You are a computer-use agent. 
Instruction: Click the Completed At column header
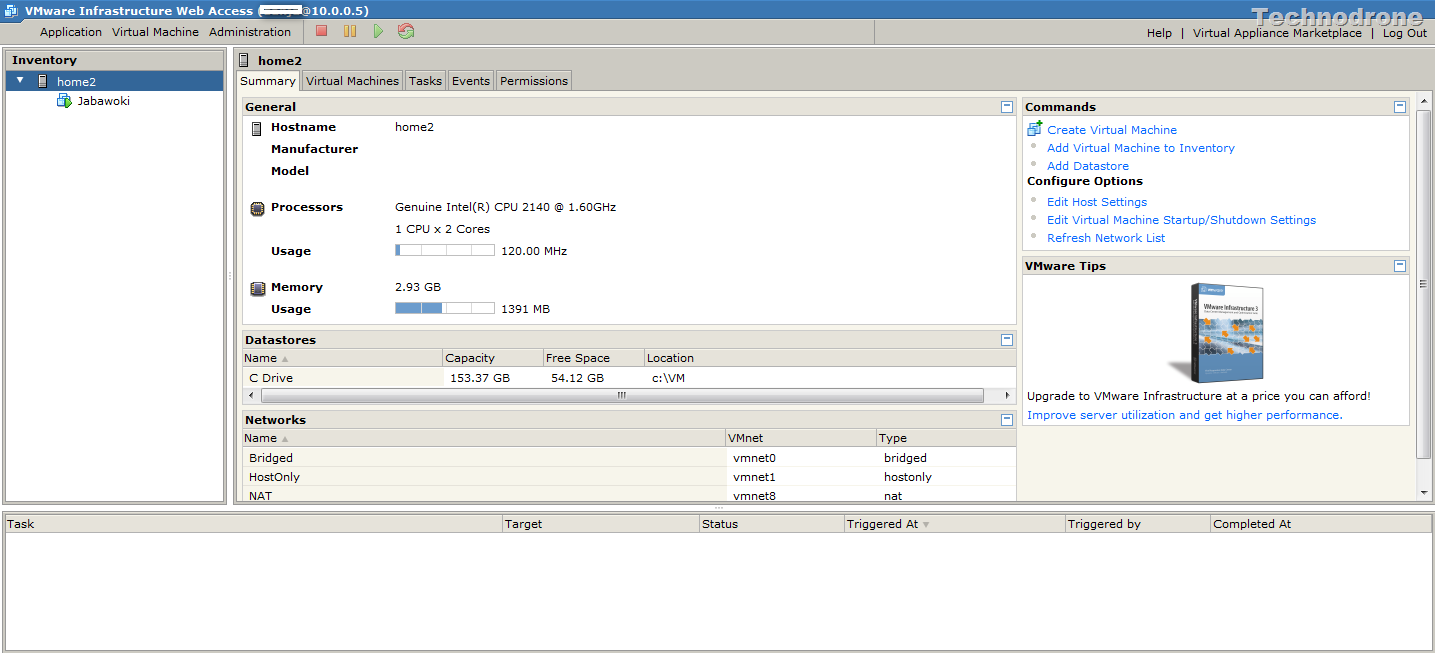1321,524
